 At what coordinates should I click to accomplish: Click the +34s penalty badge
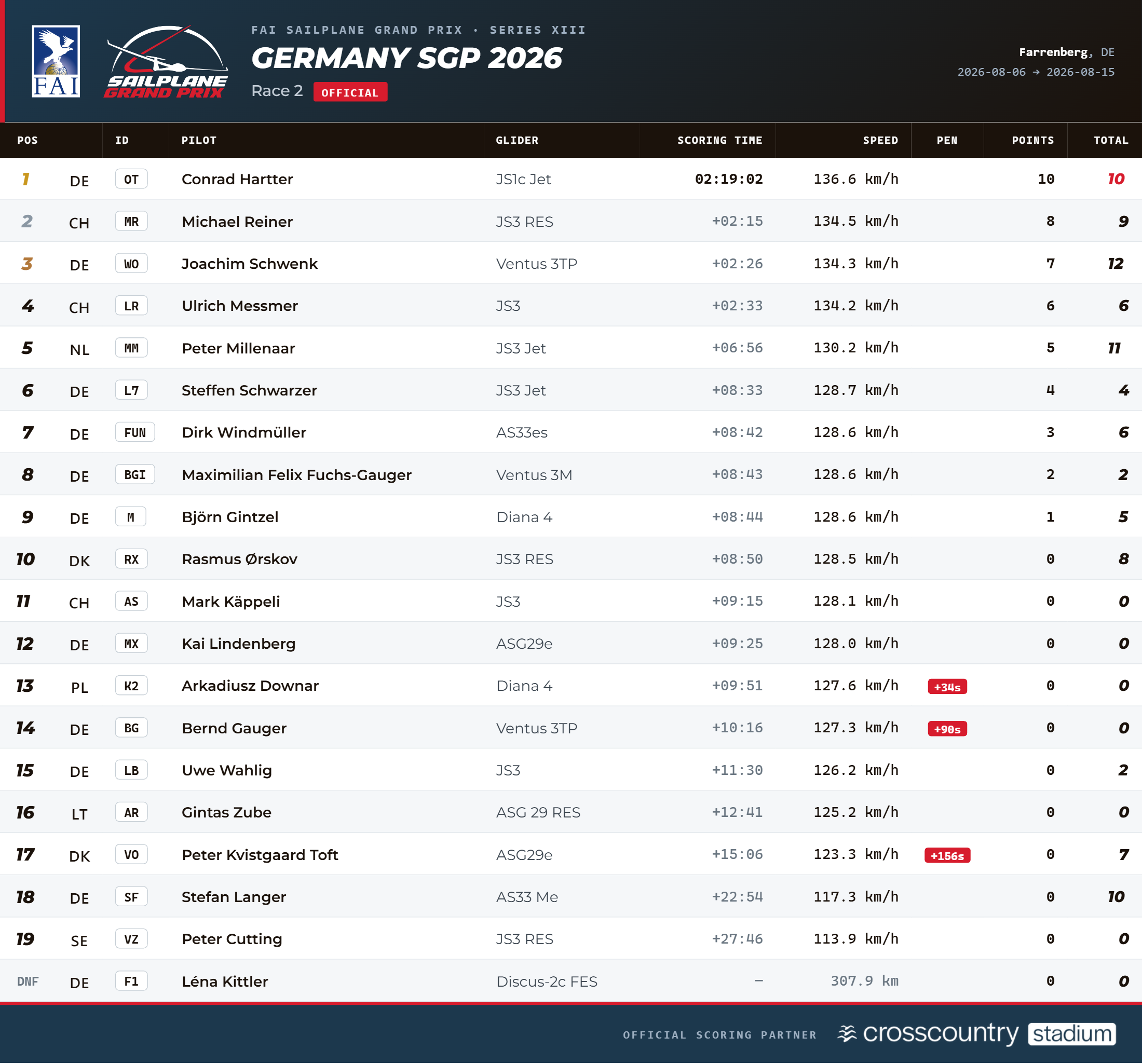(947, 687)
